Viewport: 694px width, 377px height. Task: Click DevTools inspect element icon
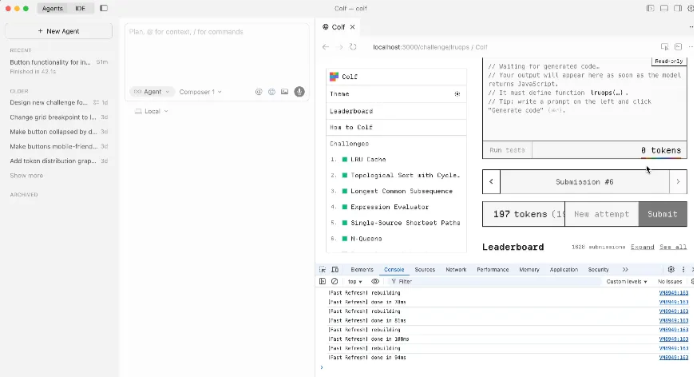pyautogui.click(x=322, y=269)
